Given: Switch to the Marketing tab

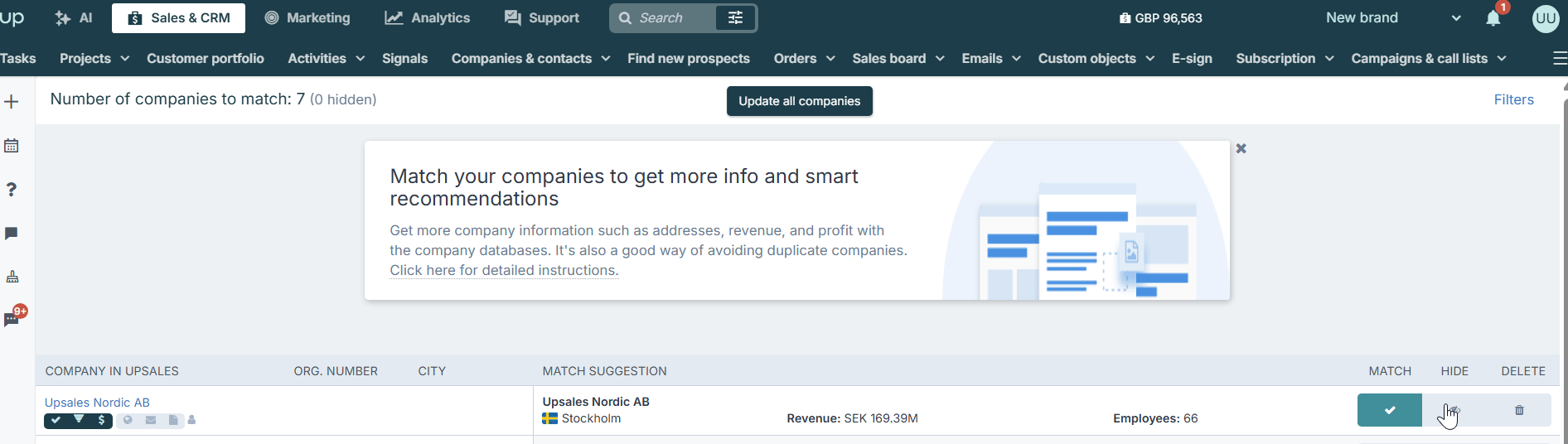Looking at the screenshot, I should pyautogui.click(x=307, y=18).
